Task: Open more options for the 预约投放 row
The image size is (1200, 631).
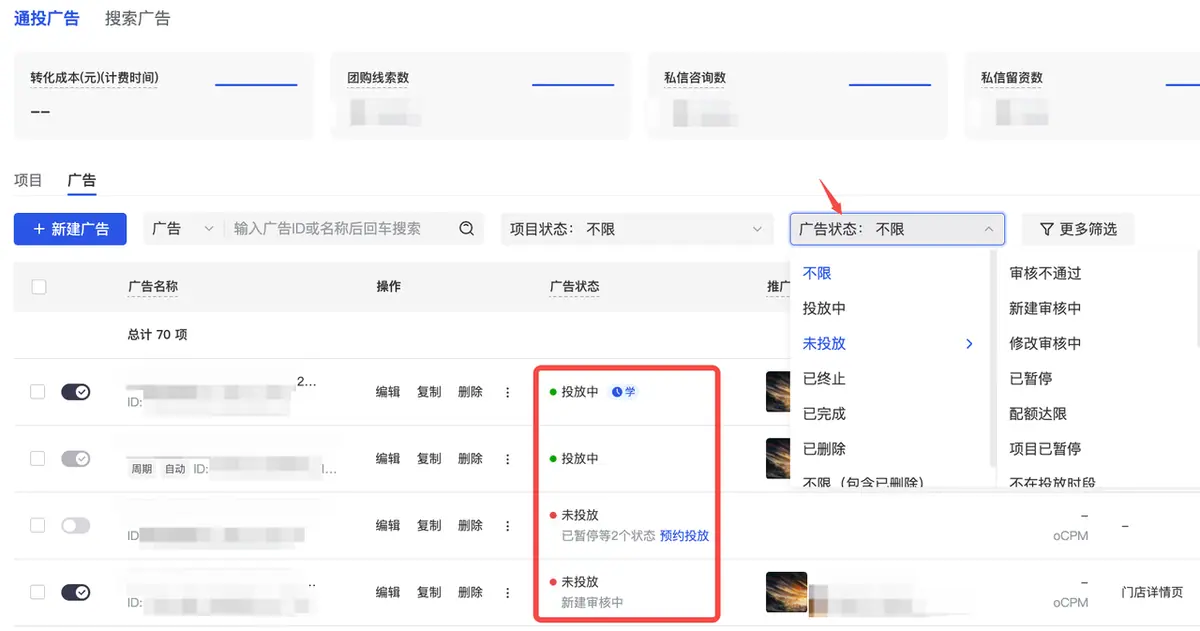Action: [x=507, y=526]
